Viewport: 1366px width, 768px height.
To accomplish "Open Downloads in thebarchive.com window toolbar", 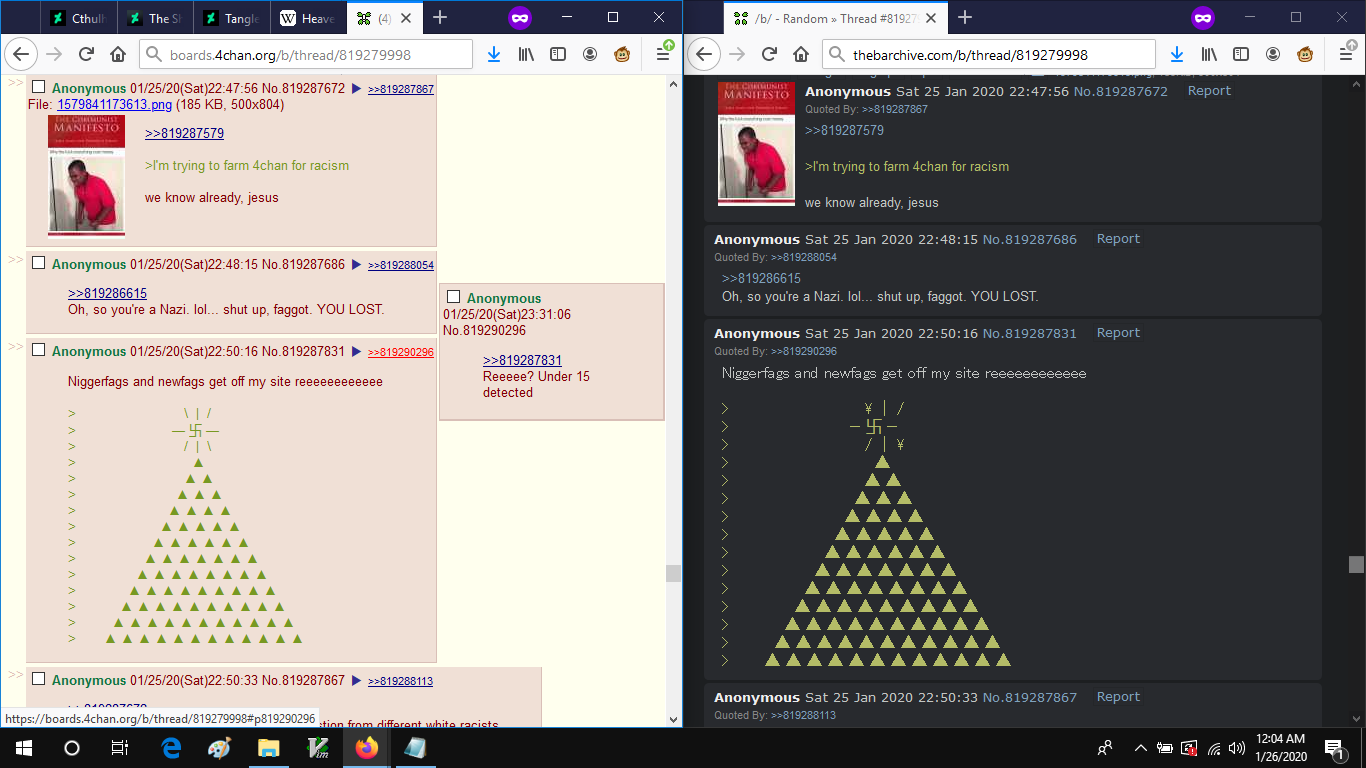I will pyautogui.click(x=1177, y=55).
